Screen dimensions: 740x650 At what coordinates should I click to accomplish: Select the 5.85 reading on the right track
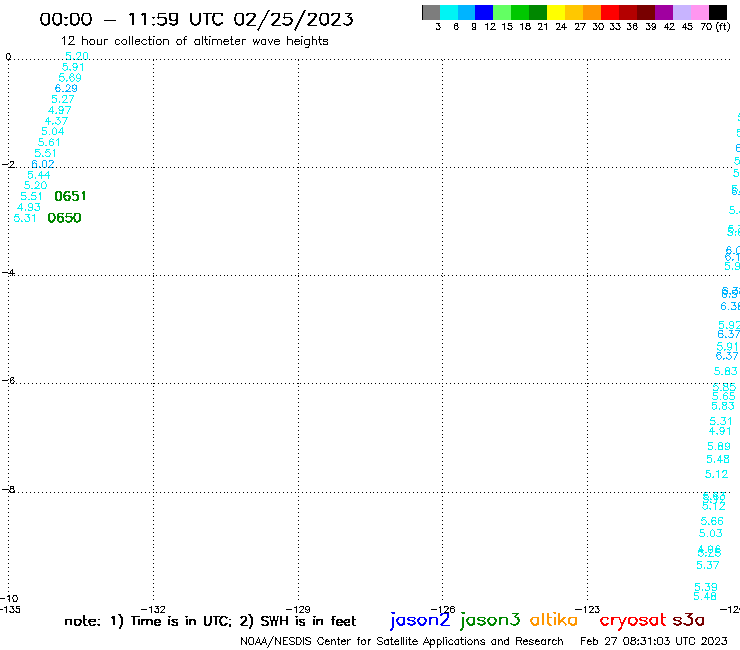[x=724, y=387]
